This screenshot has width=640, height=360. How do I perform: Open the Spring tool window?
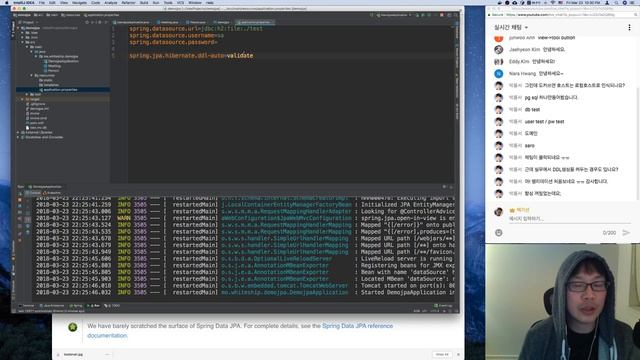(76, 305)
